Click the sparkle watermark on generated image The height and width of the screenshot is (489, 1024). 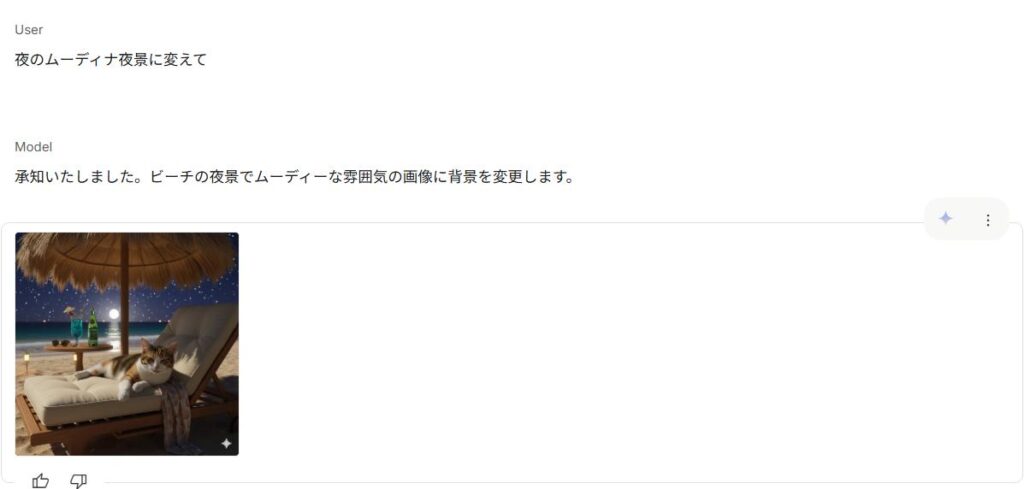coord(226,444)
